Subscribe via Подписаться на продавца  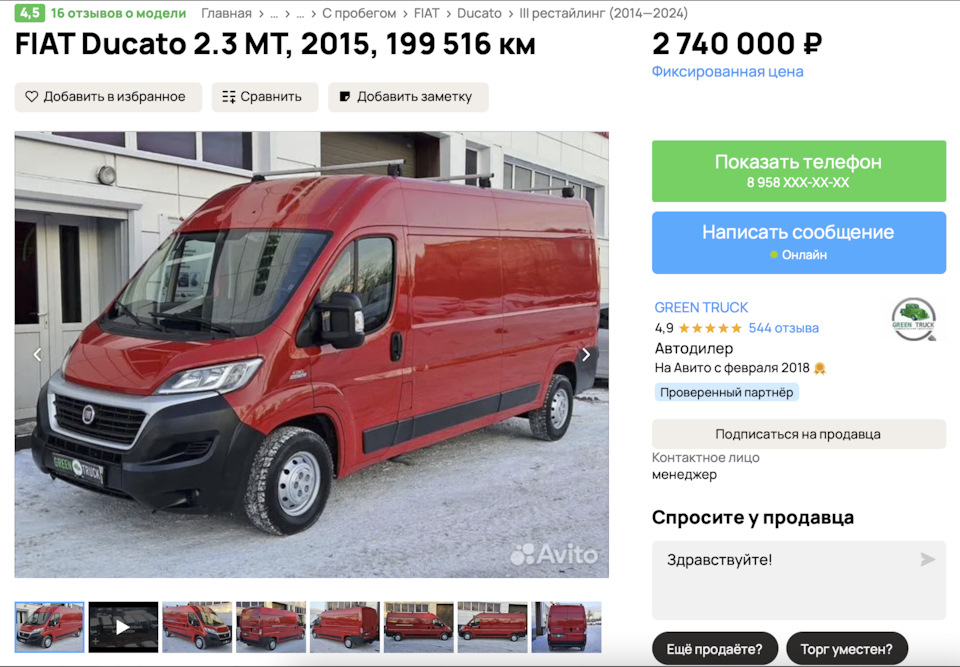pos(798,434)
